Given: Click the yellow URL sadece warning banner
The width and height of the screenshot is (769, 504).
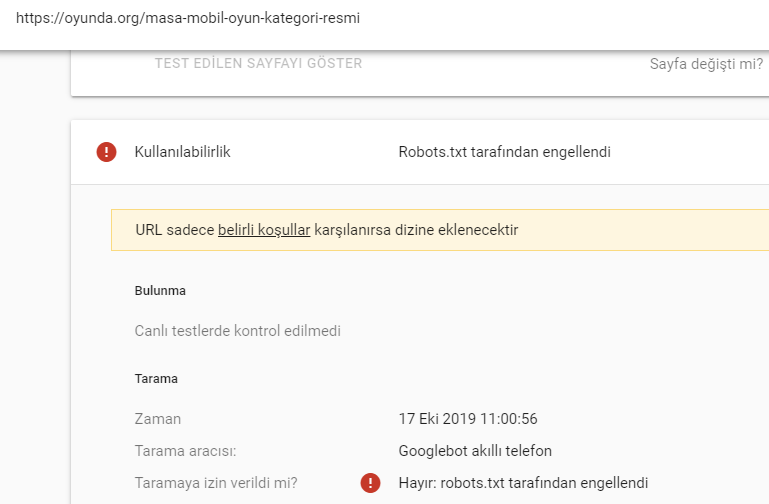Looking at the screenshot, I should [x=440, y=230].
